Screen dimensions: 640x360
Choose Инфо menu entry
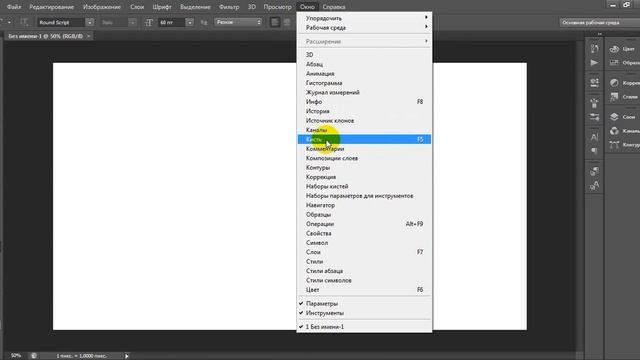click(364, 102)
